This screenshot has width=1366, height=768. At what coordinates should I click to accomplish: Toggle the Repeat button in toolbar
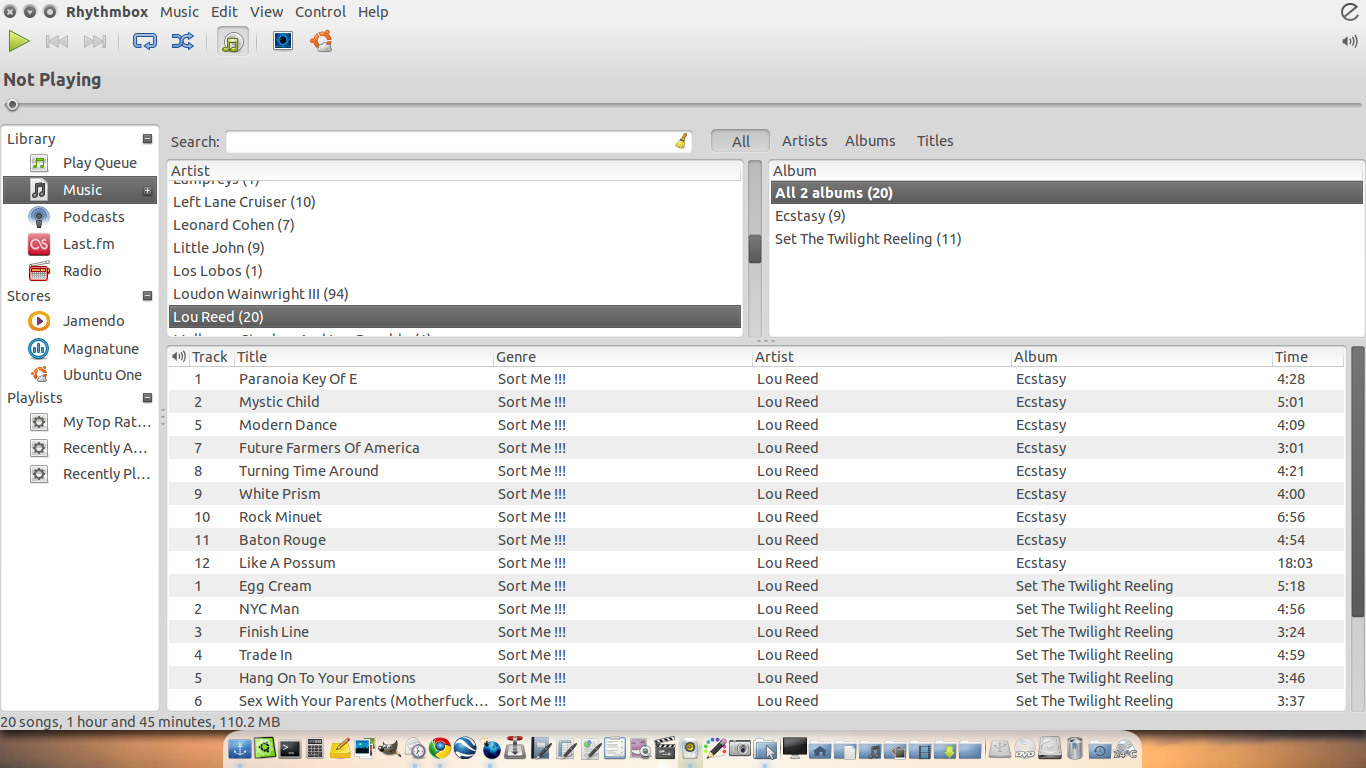tap(145, 41)
